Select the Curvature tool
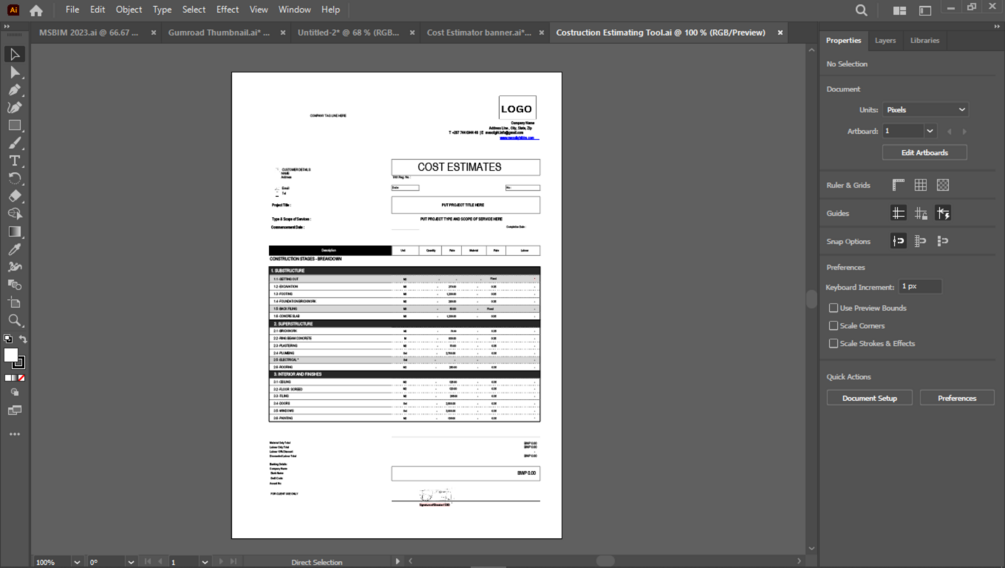This screenshot has width=1005, height=568. [14, 108]
